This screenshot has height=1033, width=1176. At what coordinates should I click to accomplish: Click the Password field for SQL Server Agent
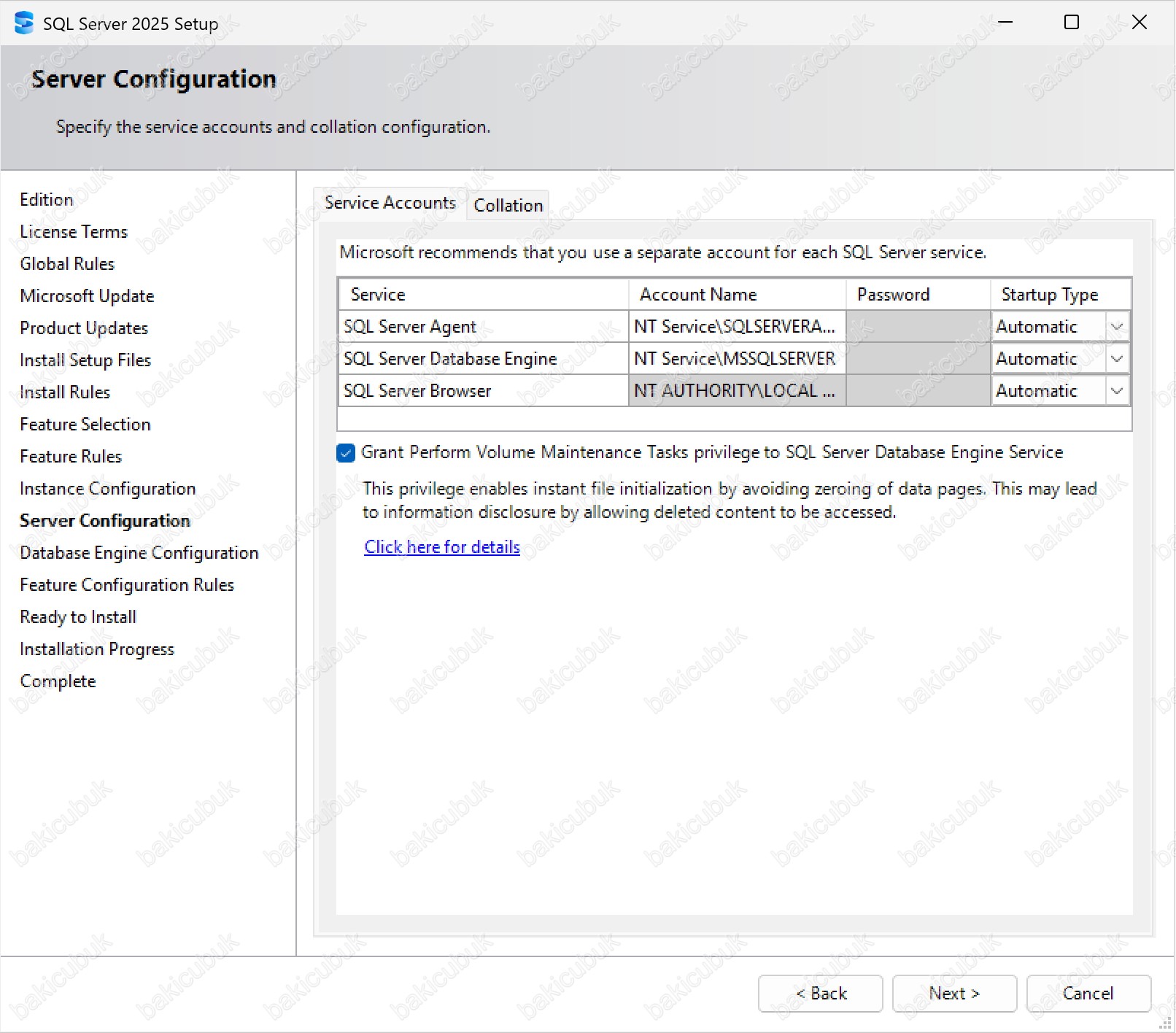tap(917, 327)
